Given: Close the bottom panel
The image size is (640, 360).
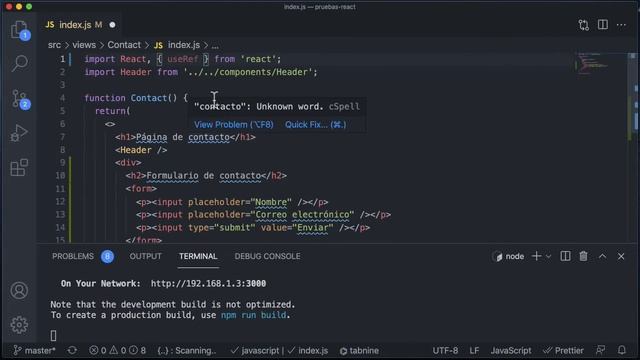Looking at the screenshot, I should pyautogui.click(x=621, y=256).
